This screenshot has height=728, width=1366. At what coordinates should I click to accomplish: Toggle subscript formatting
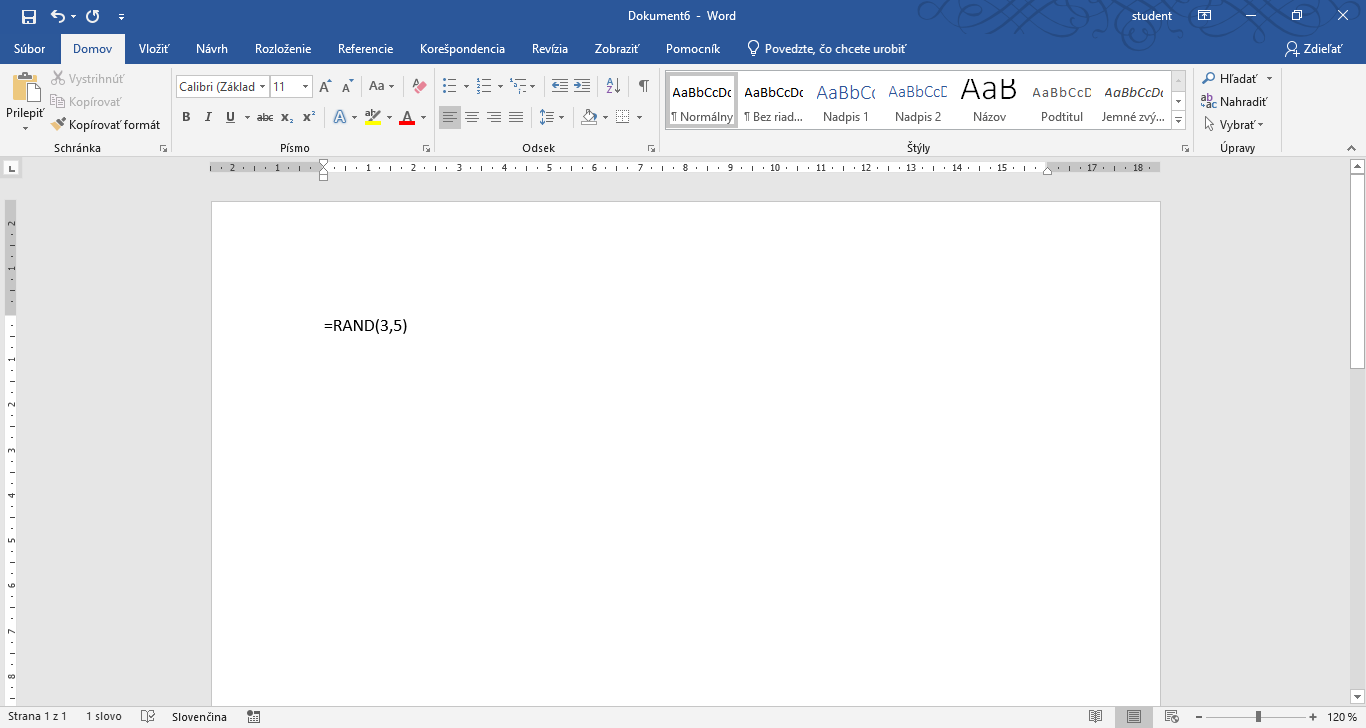[x=287, y=117]
